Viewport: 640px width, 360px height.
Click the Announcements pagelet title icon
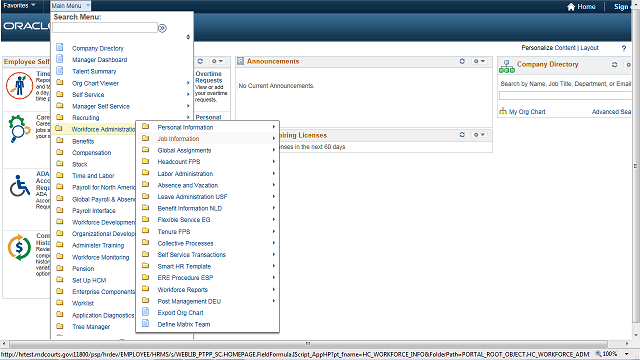(x=240, y=61)
